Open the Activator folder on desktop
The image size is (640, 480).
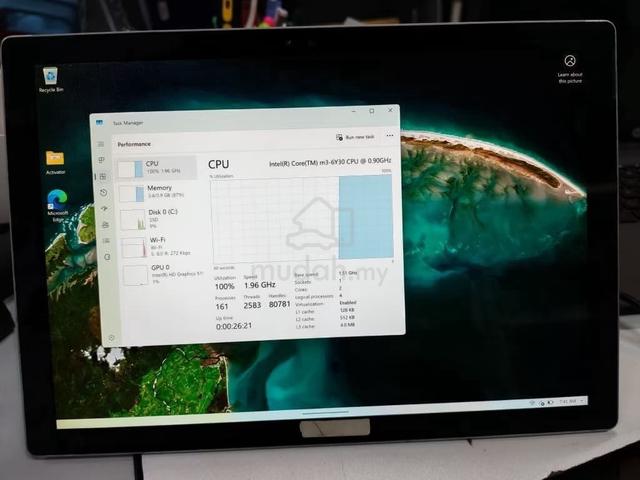[x=55, y=162]
